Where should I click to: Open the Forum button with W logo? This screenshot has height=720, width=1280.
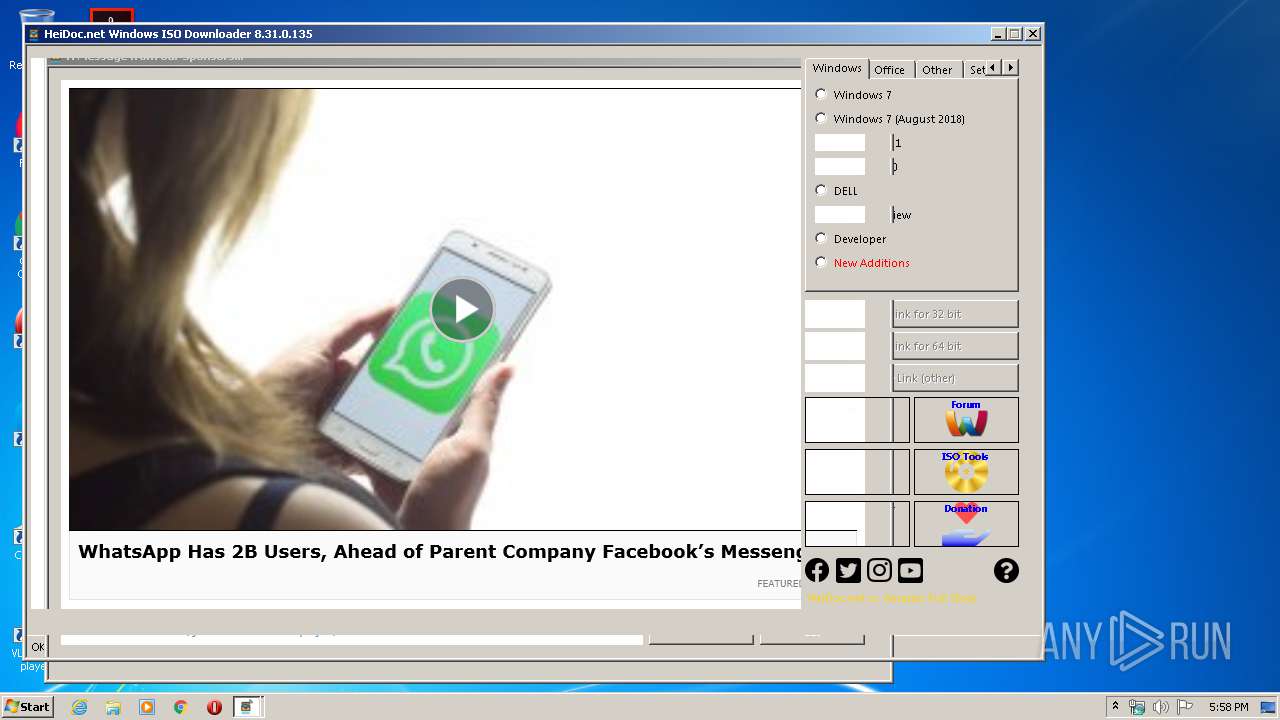click(x=966, y=420)
